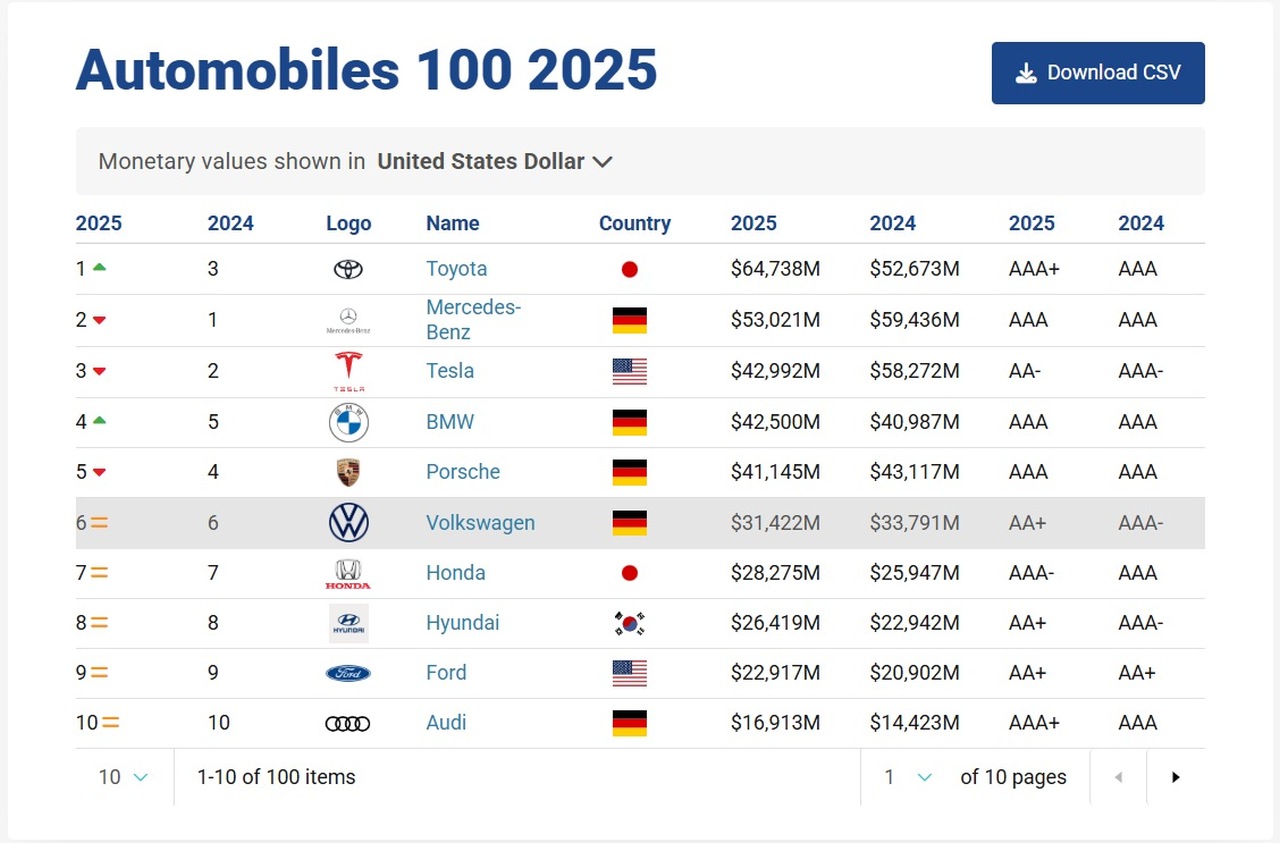Screen dimensions: 1280x843
Task: Click the Mercedes-Benz star logo
Action: point(348,320)
